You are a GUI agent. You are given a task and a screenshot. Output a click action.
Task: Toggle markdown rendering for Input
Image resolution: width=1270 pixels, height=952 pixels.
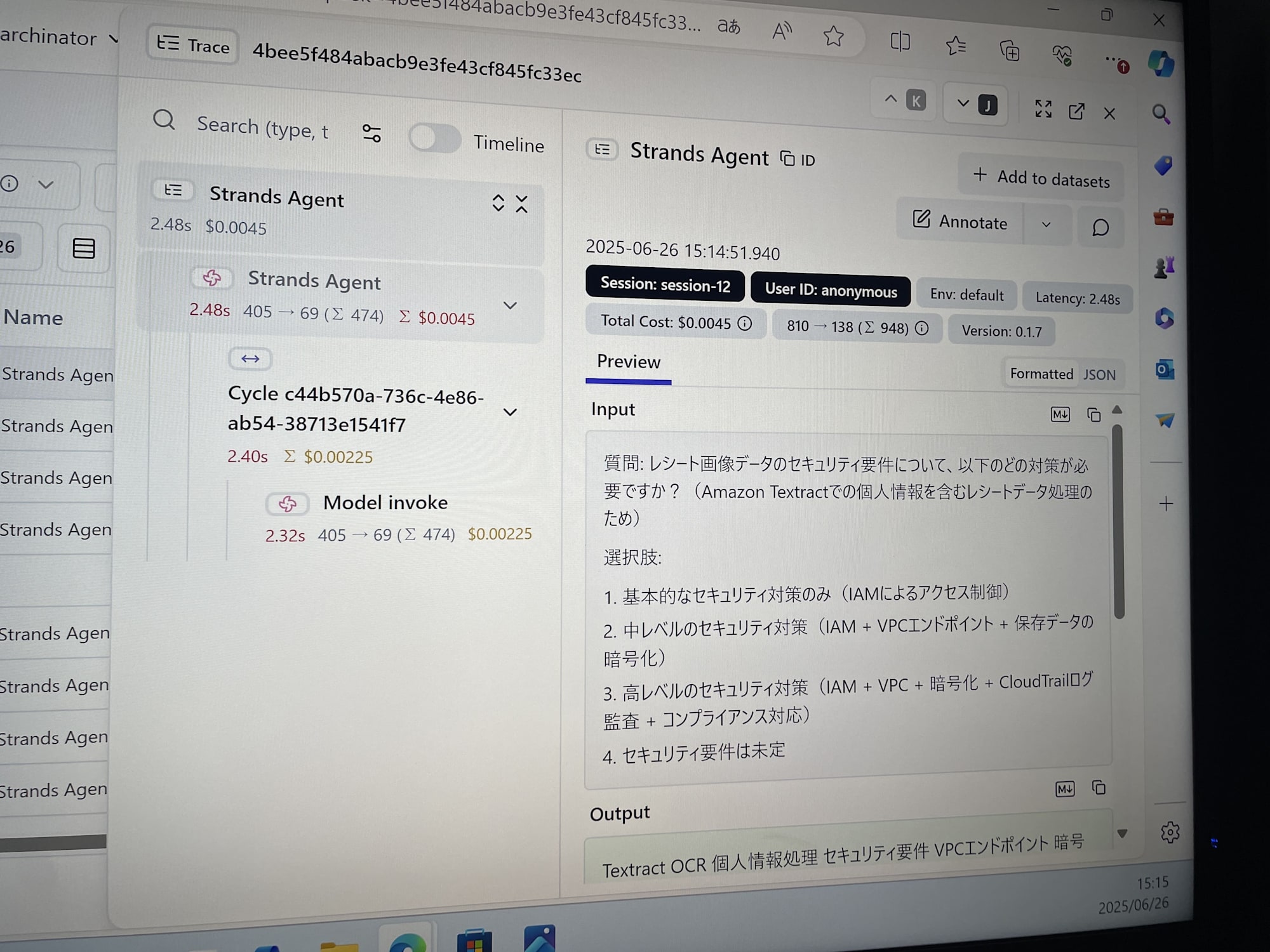pyautogui.click(x=1060, y=414)
